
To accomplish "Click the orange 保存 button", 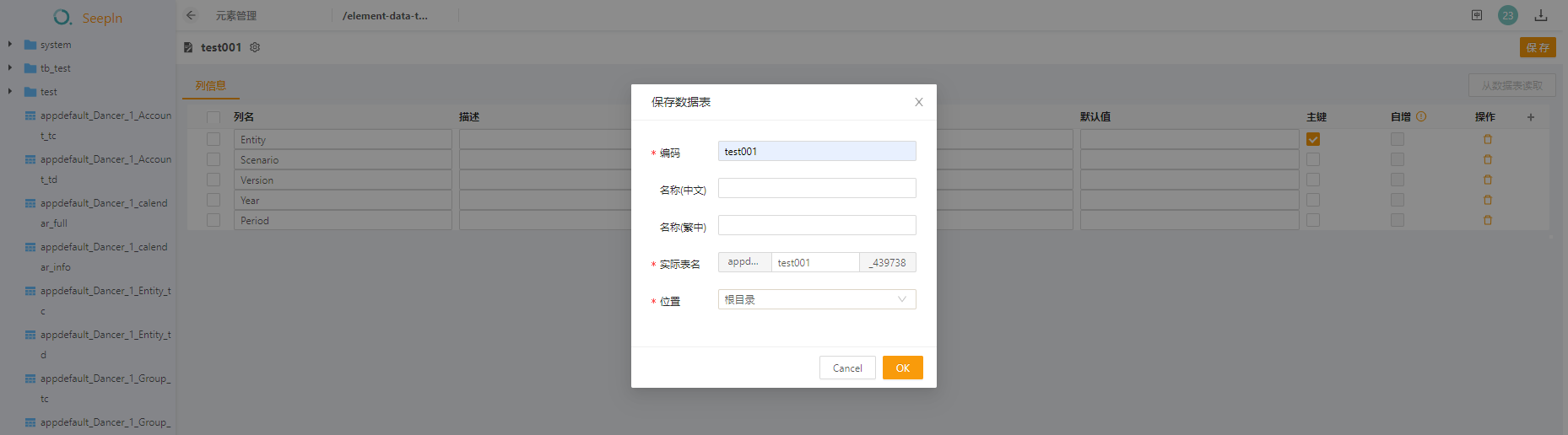I will [x=1538, y=47].
